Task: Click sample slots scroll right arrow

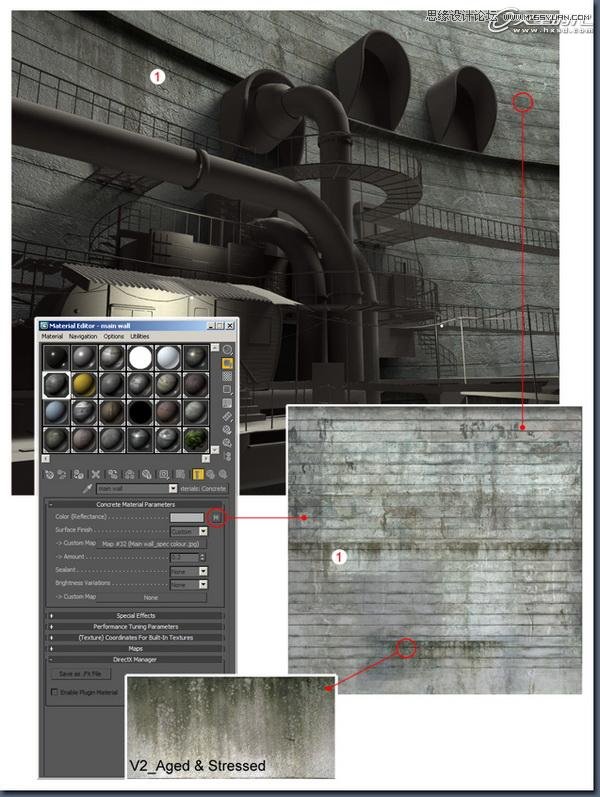Action: 206,458
